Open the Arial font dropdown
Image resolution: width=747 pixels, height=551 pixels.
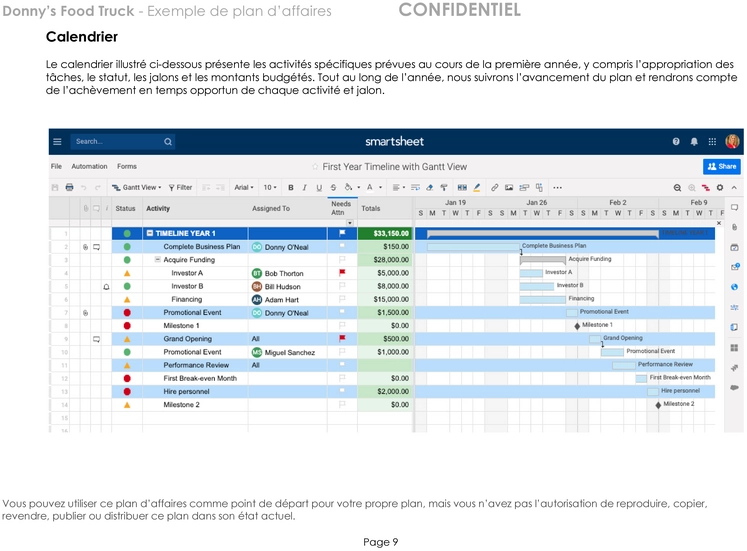click(244, 188)
